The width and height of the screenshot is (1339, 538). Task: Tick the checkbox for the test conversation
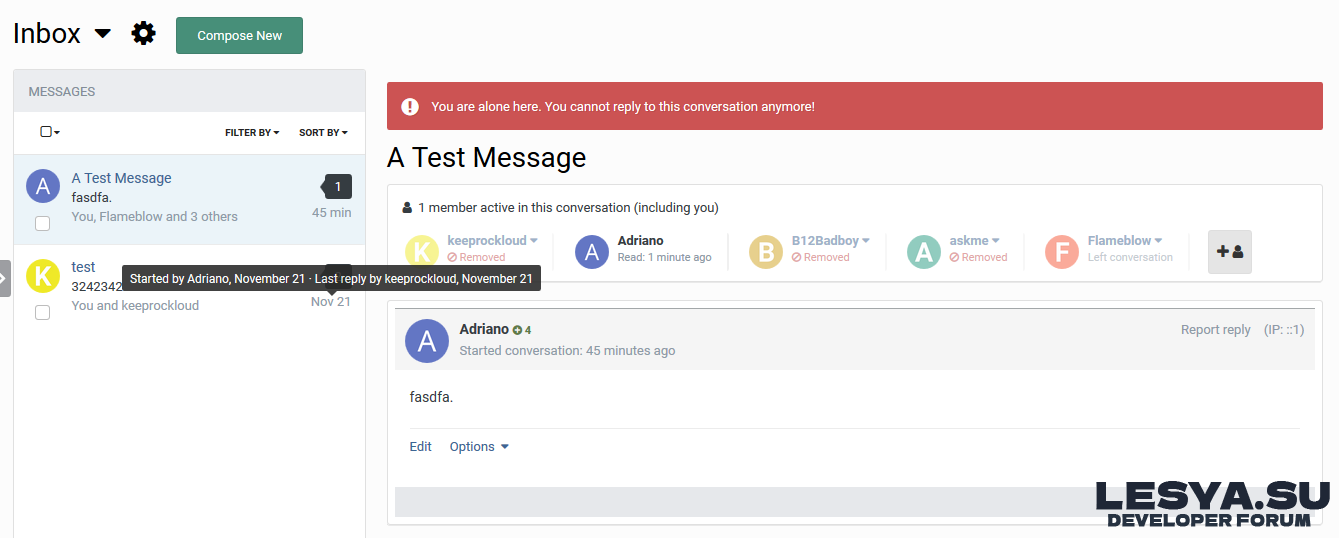click(x=43, y=313)
